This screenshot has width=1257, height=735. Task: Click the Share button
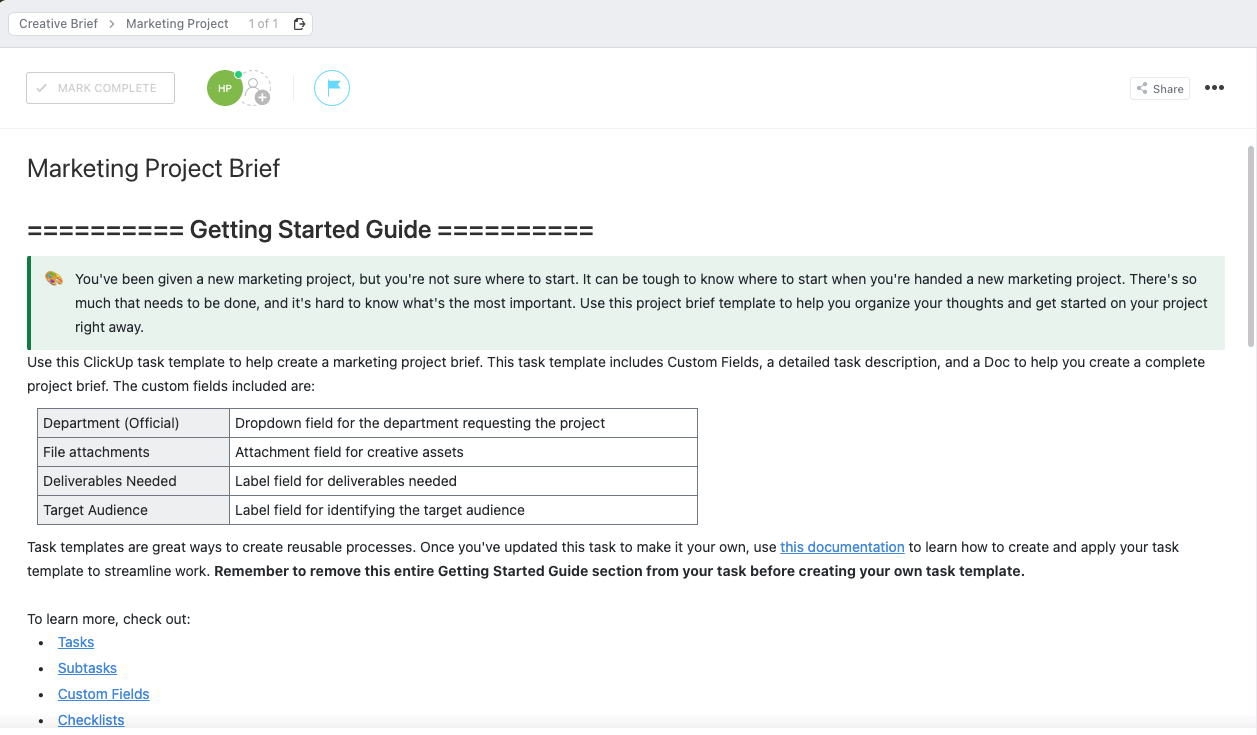(x=1160, y=89)
